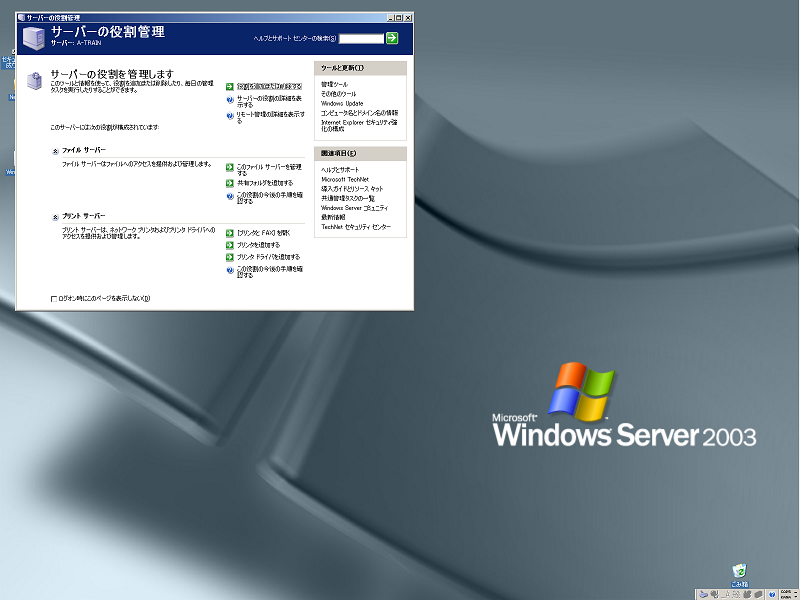
Task: Tick the ログオン時にこのページを表示しない checkbox
Action: click(x=54, y=299)
